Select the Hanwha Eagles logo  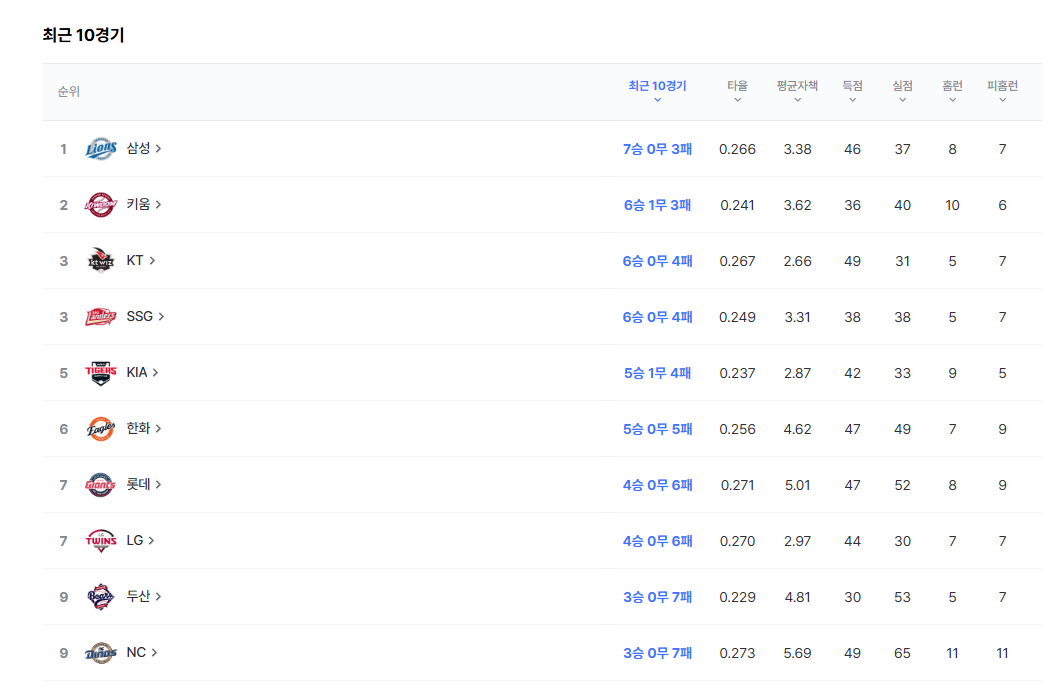pos(100,428)
